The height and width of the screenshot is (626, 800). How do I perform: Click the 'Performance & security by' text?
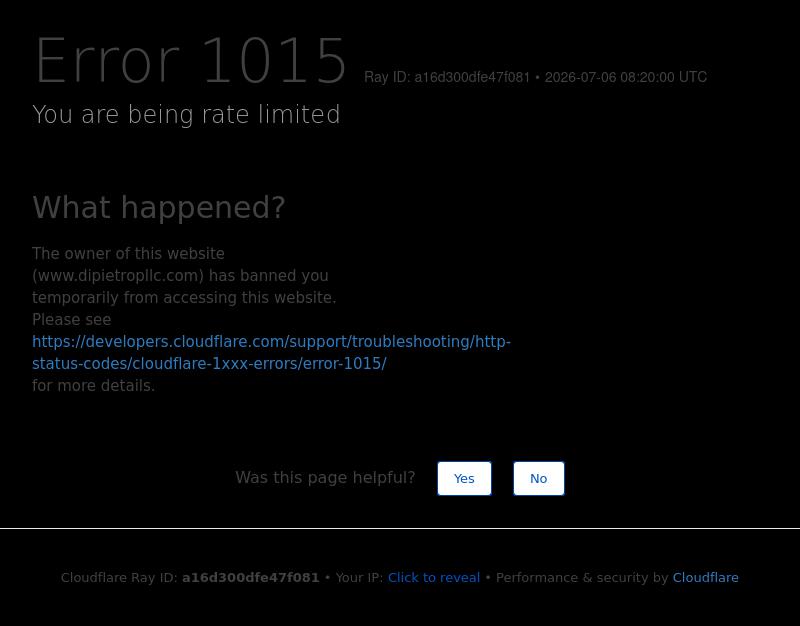click(x=582, y=578)
